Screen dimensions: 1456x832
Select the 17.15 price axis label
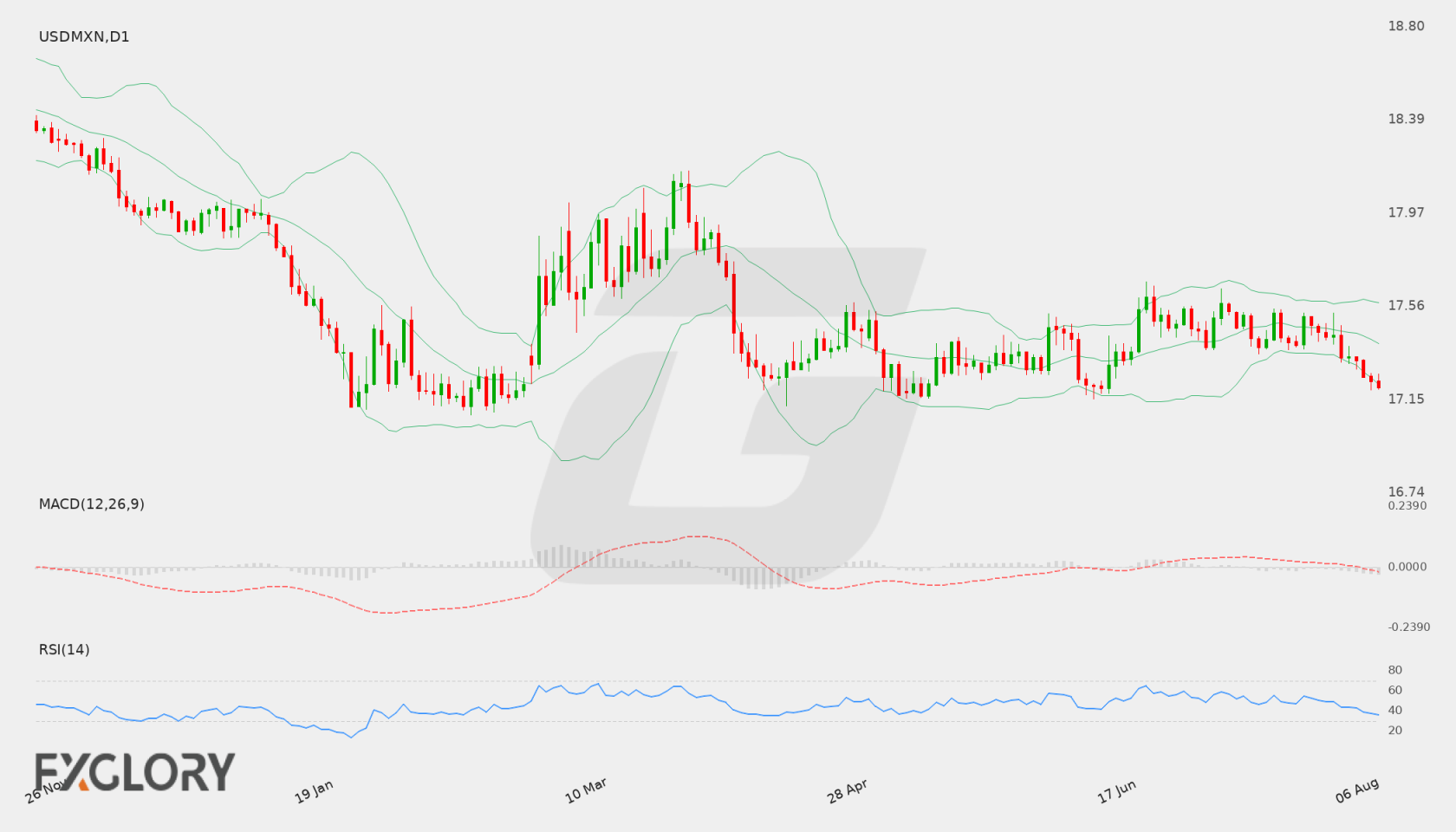pyautogui.click(x=1406, y=399)
